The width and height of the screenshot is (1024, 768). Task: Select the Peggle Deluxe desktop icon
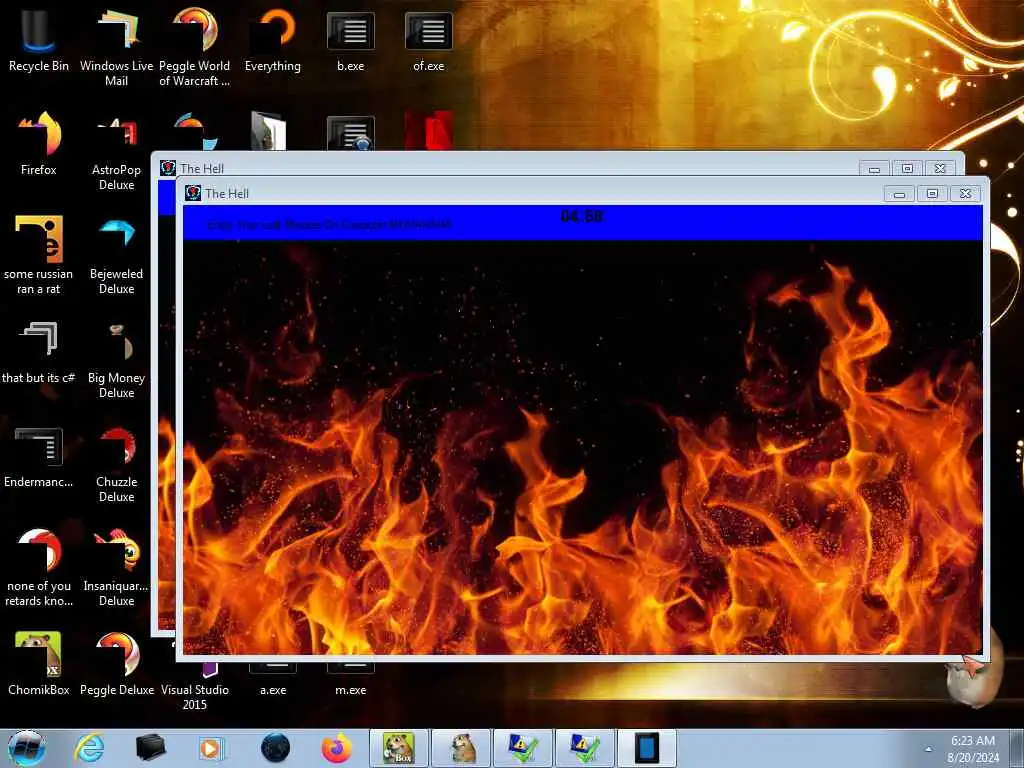(116, 663)
